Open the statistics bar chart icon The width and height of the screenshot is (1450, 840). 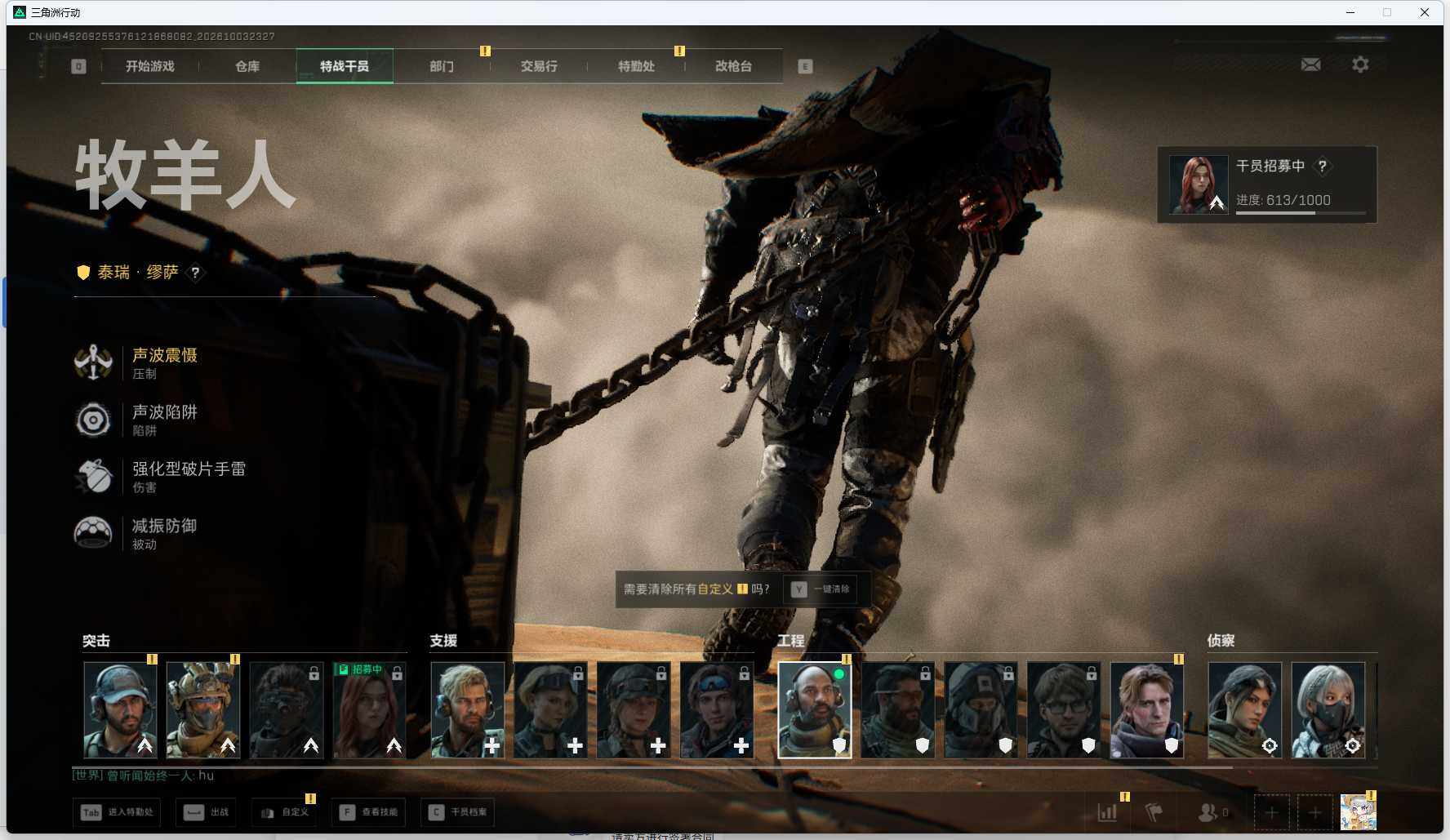1107,812
